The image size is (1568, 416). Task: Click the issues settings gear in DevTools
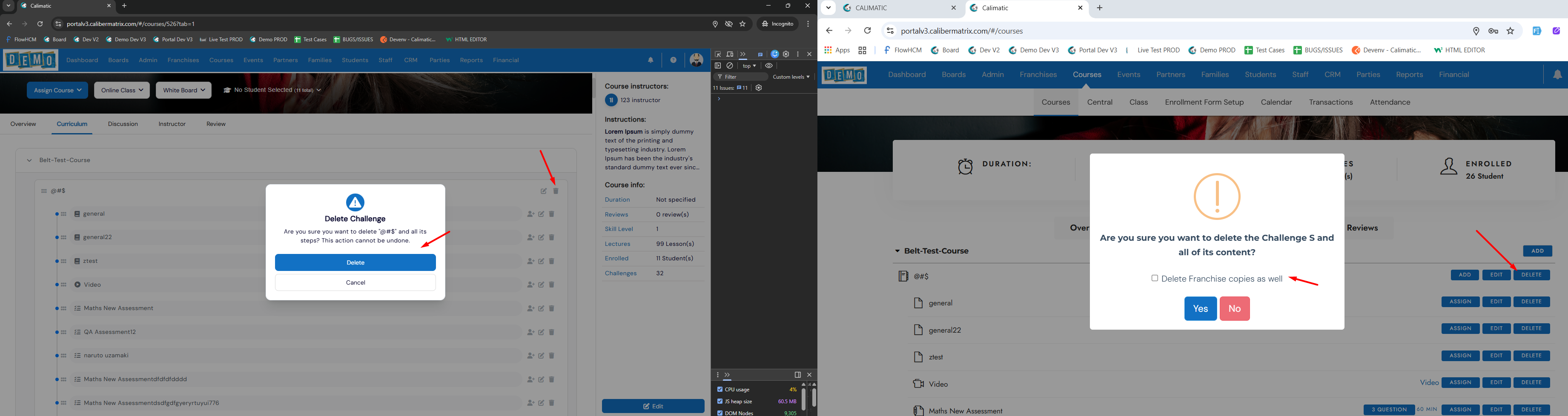click(758, 88)
